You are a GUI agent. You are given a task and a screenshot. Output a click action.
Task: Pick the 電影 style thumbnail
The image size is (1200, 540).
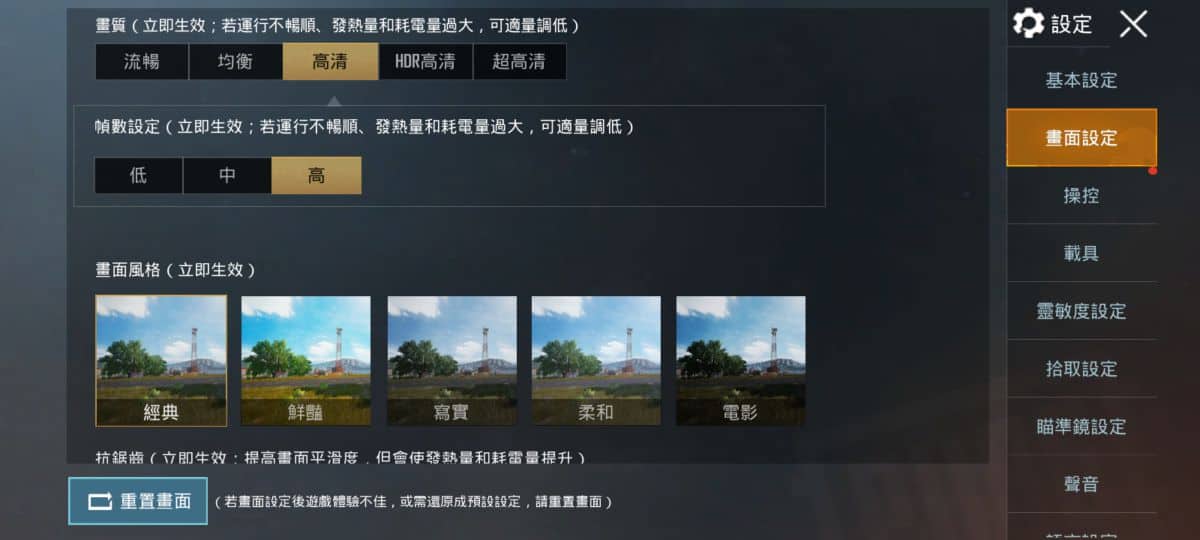[741, 361]
